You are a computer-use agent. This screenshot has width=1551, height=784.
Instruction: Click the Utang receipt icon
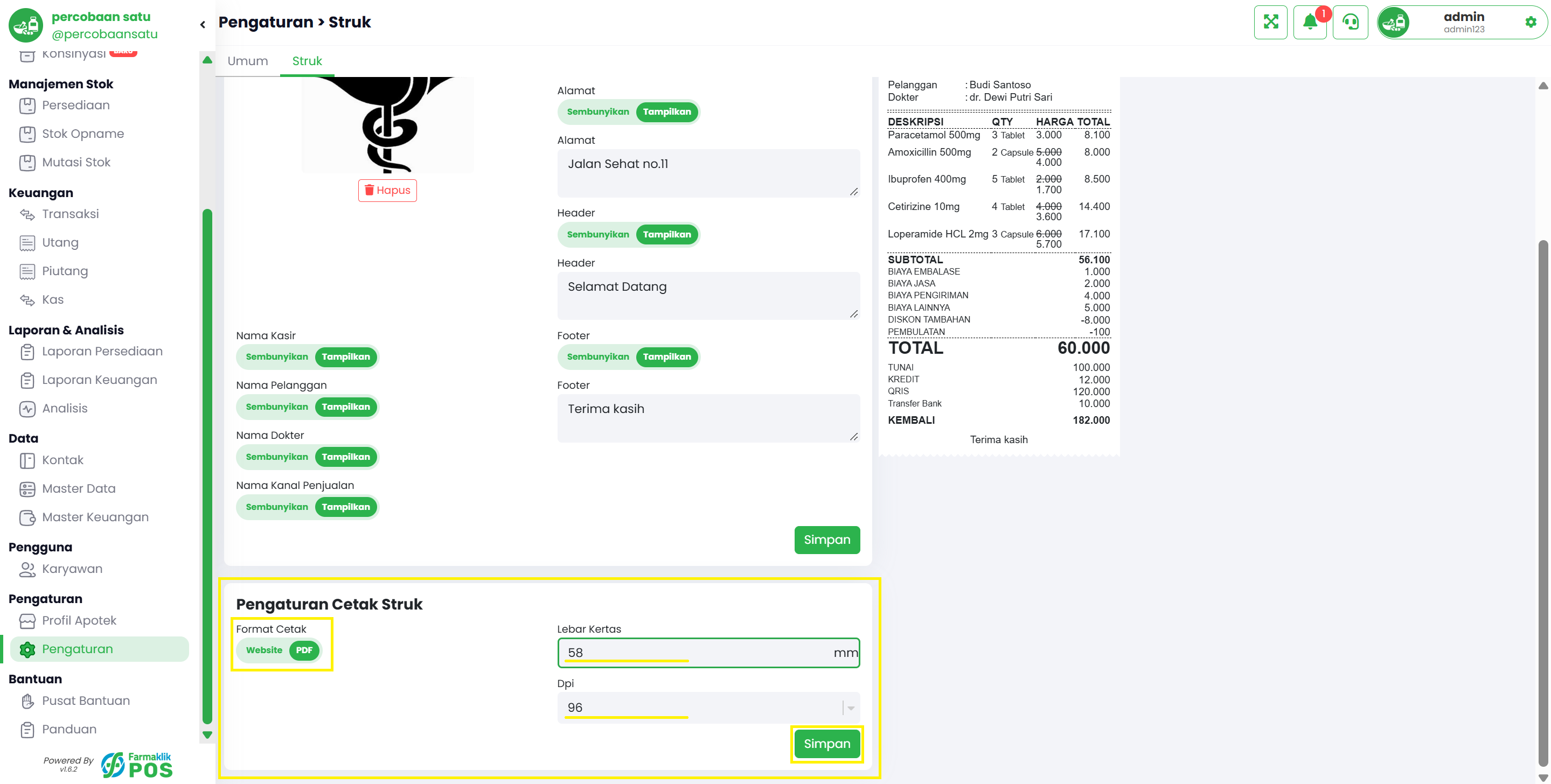(27, 243)
